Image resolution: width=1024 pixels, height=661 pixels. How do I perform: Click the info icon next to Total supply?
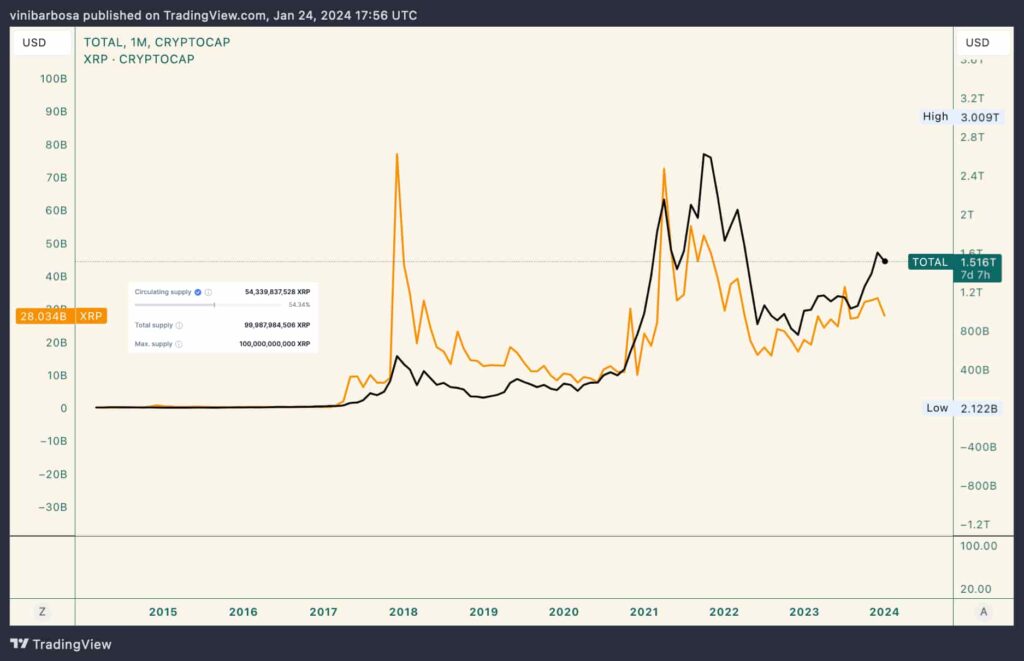[179, 325]
